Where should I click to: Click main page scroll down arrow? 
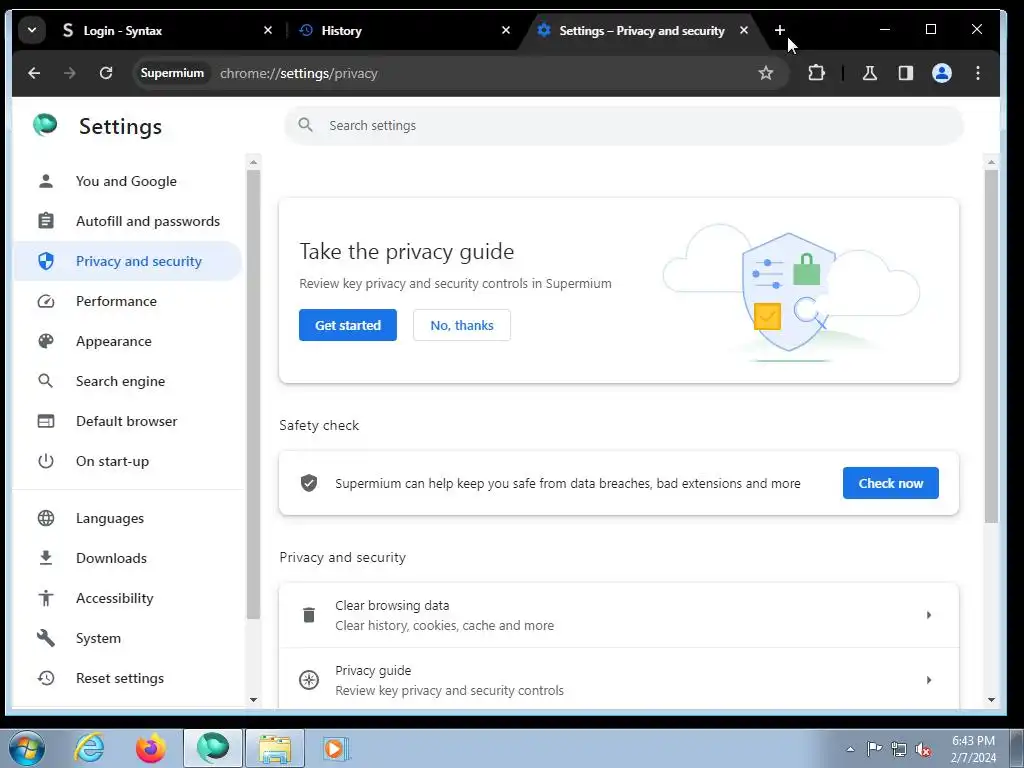(x=991, y=699)
